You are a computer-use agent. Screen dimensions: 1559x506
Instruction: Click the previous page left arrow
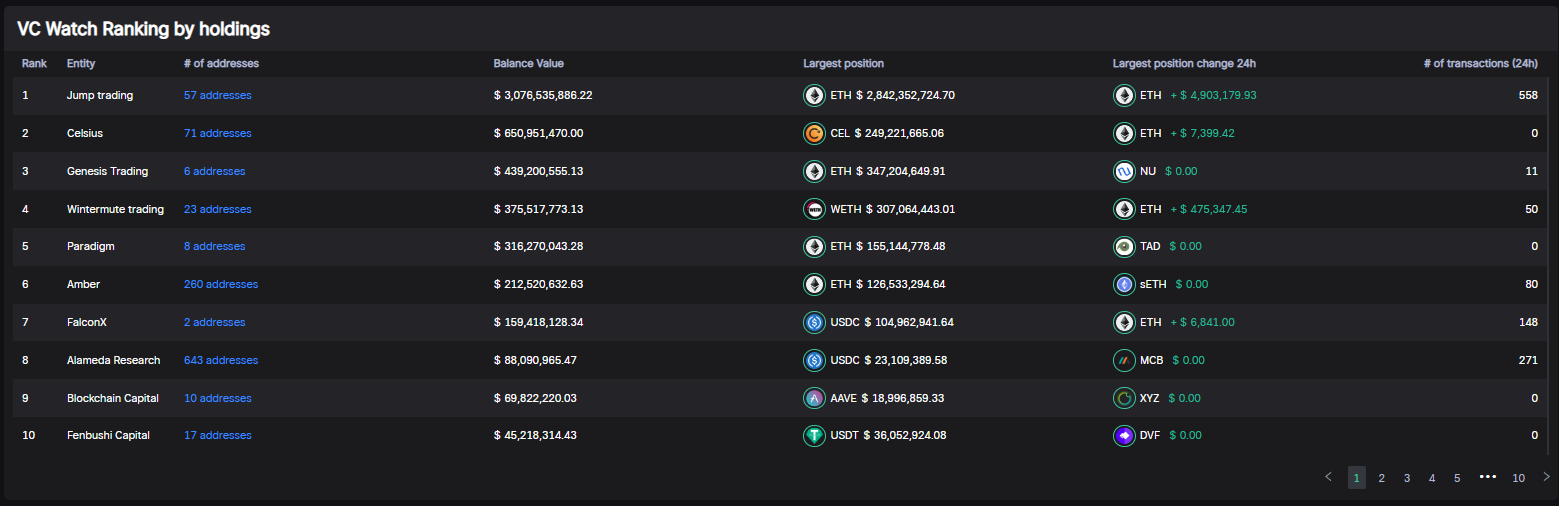(1328, 477)
